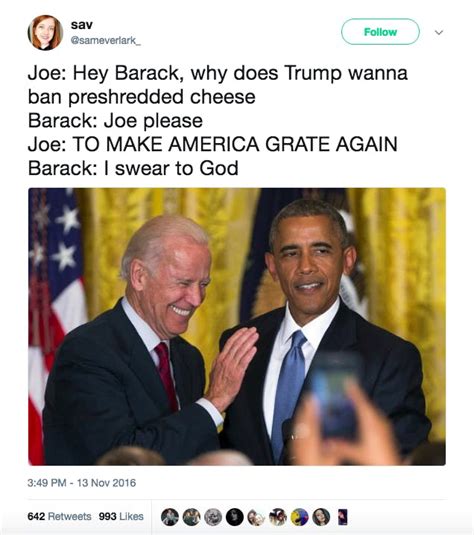
Task: View the 993 Likes list
Action: pos(121,516)
